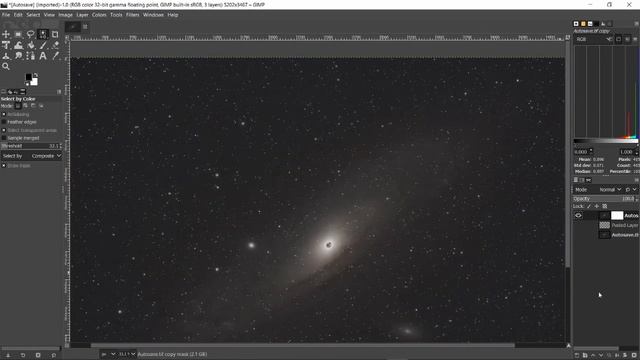This screenshot has height=360, width=640.
Task: Open the layer Mode Normal dropdown
Action: click(x=610, y=190)
